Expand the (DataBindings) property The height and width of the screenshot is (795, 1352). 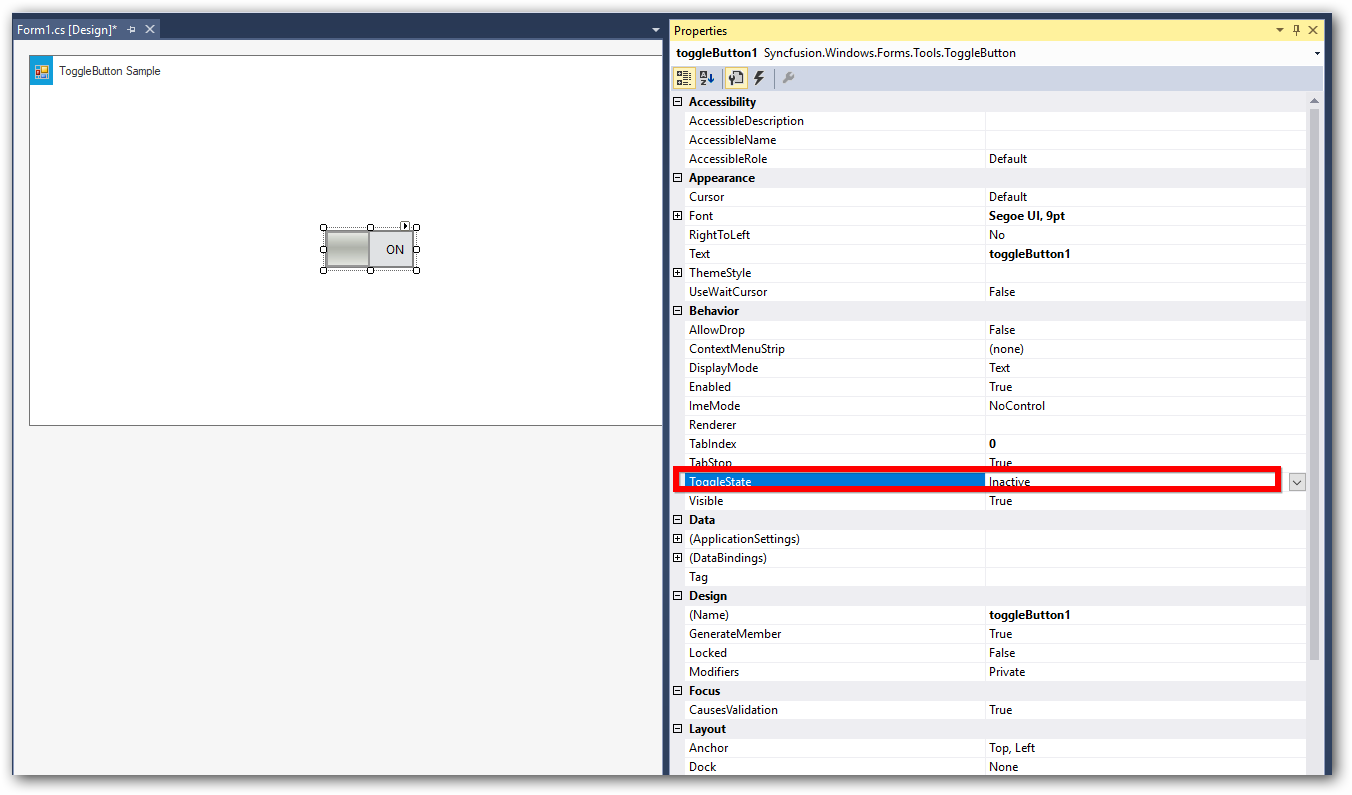[678, 557]
